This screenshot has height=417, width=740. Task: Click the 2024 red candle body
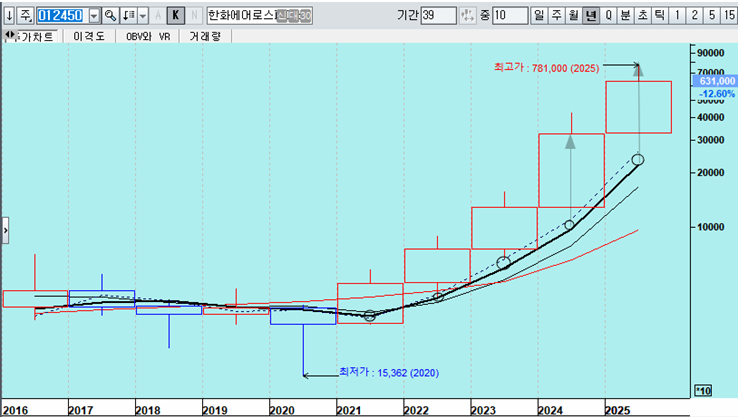(x=572, y=170)
